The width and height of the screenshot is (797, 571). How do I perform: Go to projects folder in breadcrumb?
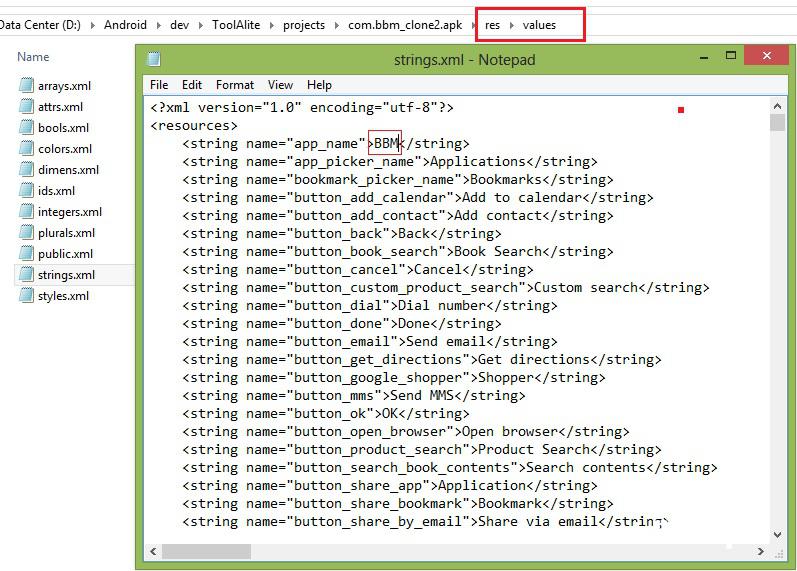point(304,25)
